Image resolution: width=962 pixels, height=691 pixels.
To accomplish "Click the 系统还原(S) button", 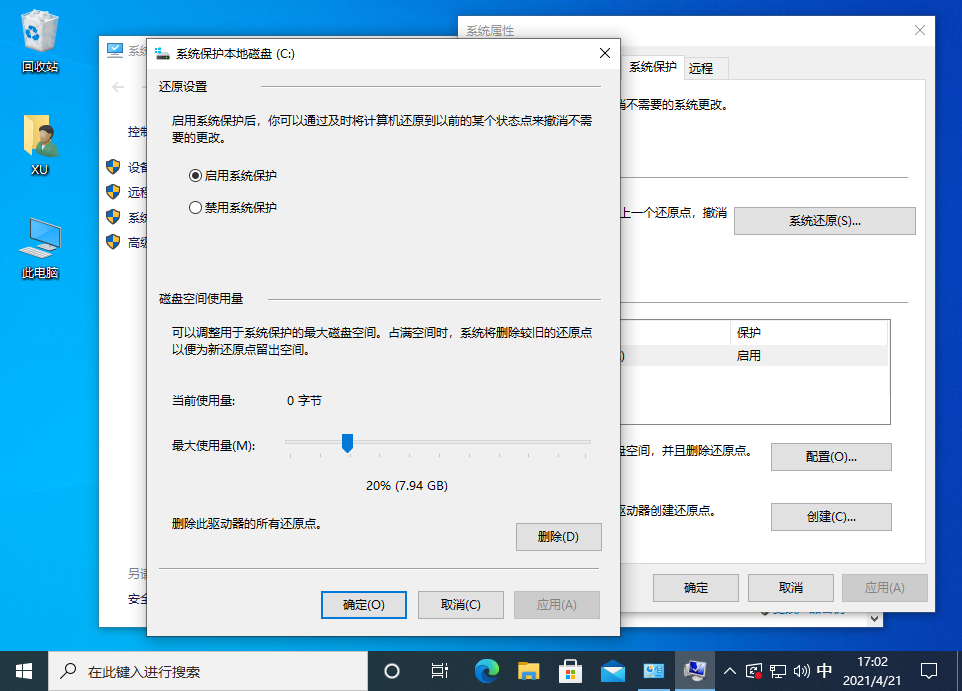I will click(x=824, y=220).
